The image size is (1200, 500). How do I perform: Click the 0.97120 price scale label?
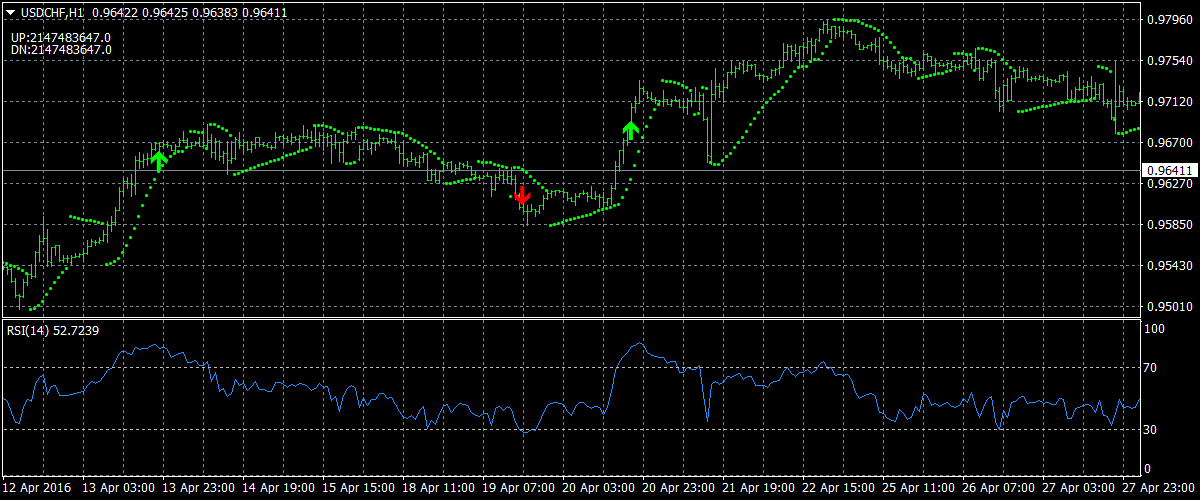pos(1167,102)
